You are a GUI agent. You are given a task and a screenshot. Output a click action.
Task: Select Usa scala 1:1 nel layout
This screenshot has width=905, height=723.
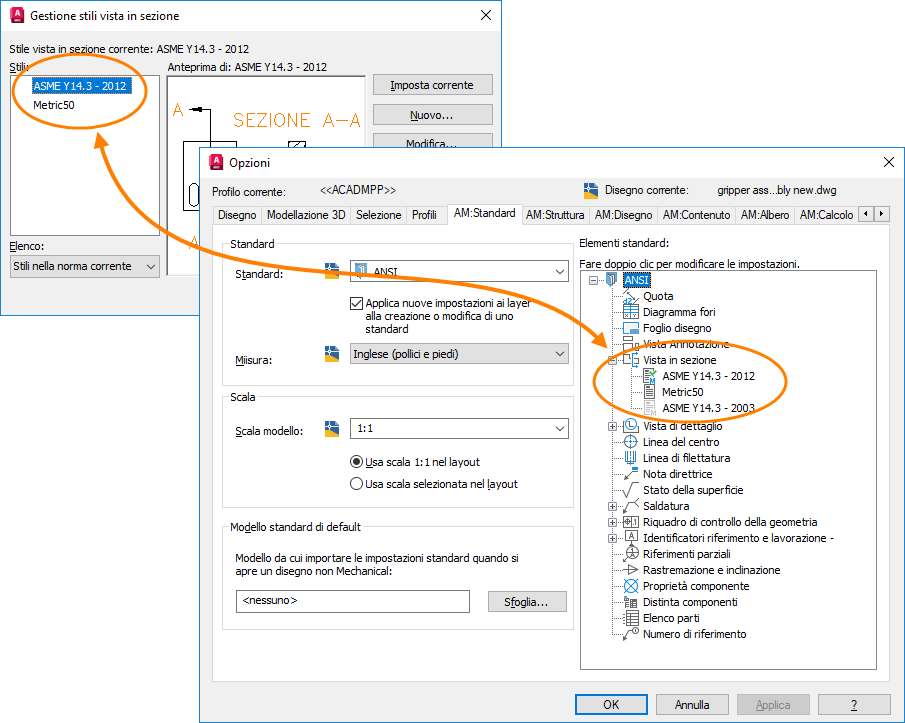[x=357, y=462]
